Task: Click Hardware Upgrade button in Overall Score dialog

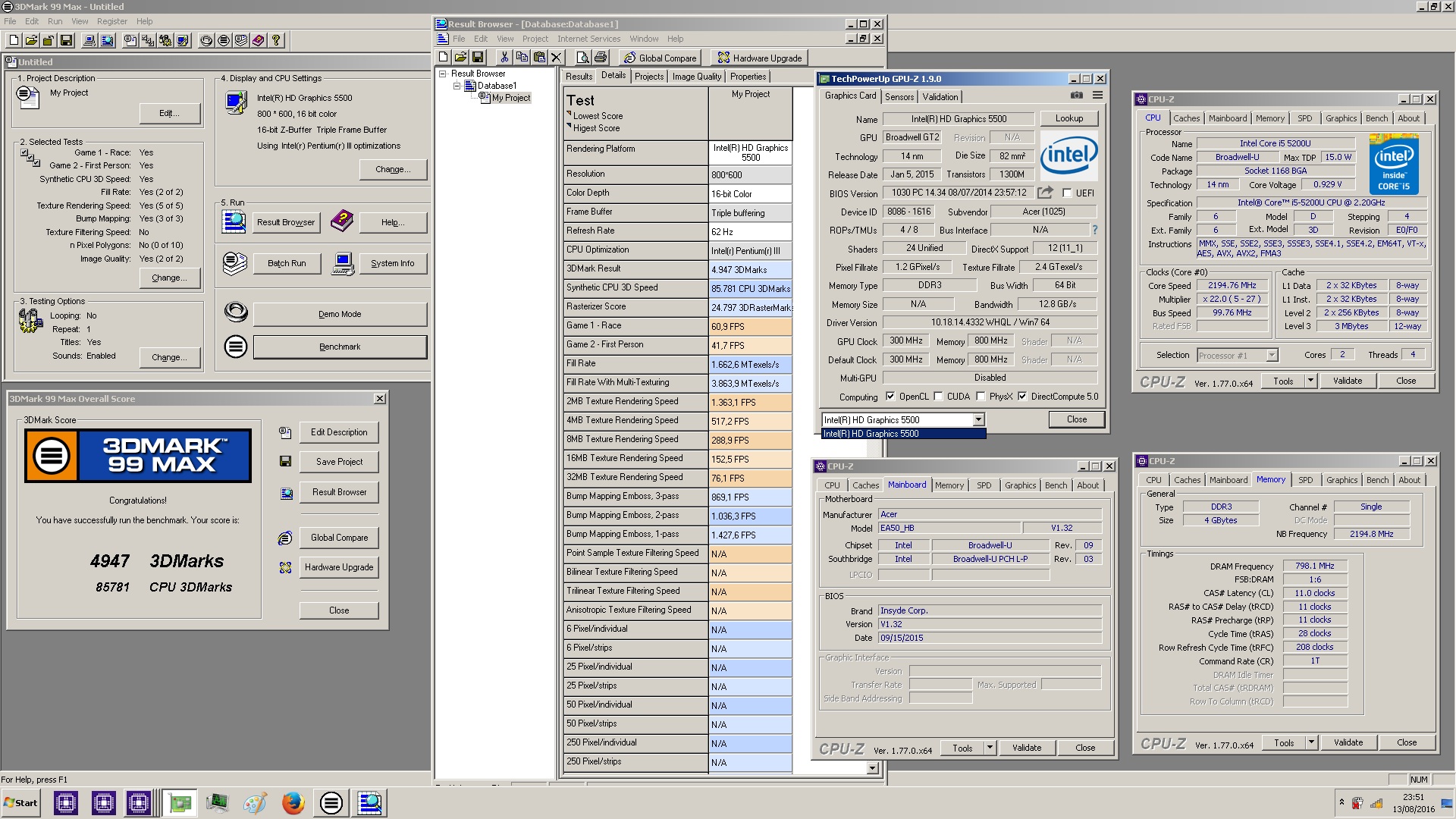Action: (339, 567)
